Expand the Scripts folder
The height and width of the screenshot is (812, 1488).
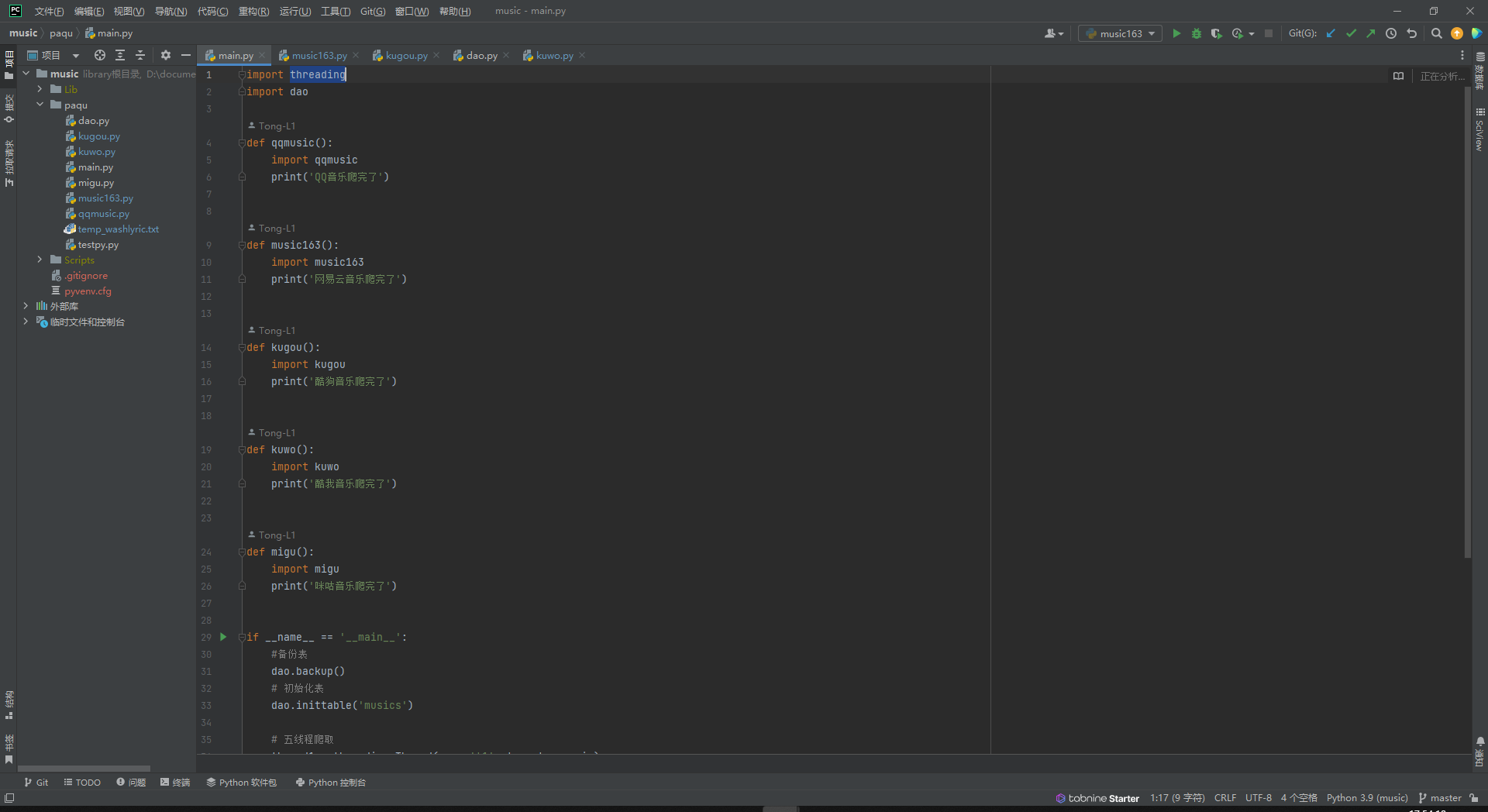click(40, 260)
